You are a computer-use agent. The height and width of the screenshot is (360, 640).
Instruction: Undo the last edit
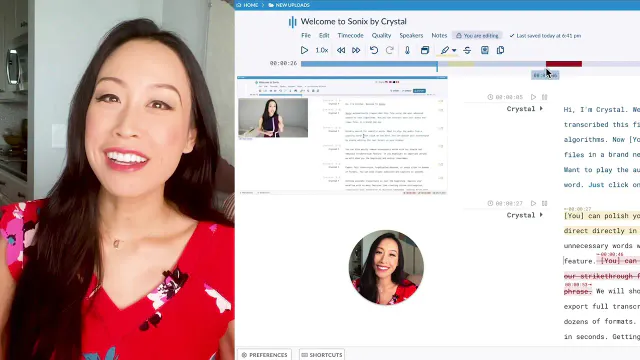374,50
